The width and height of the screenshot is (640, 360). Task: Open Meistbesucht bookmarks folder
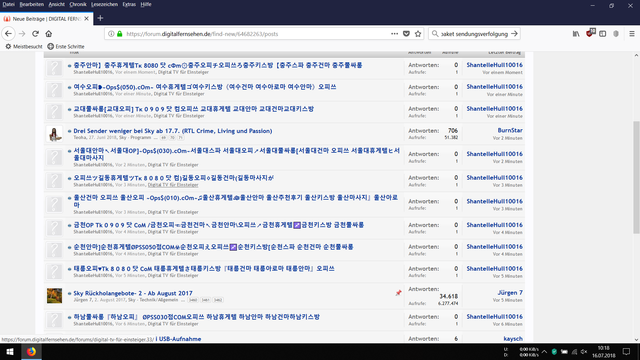click(24, 47)
